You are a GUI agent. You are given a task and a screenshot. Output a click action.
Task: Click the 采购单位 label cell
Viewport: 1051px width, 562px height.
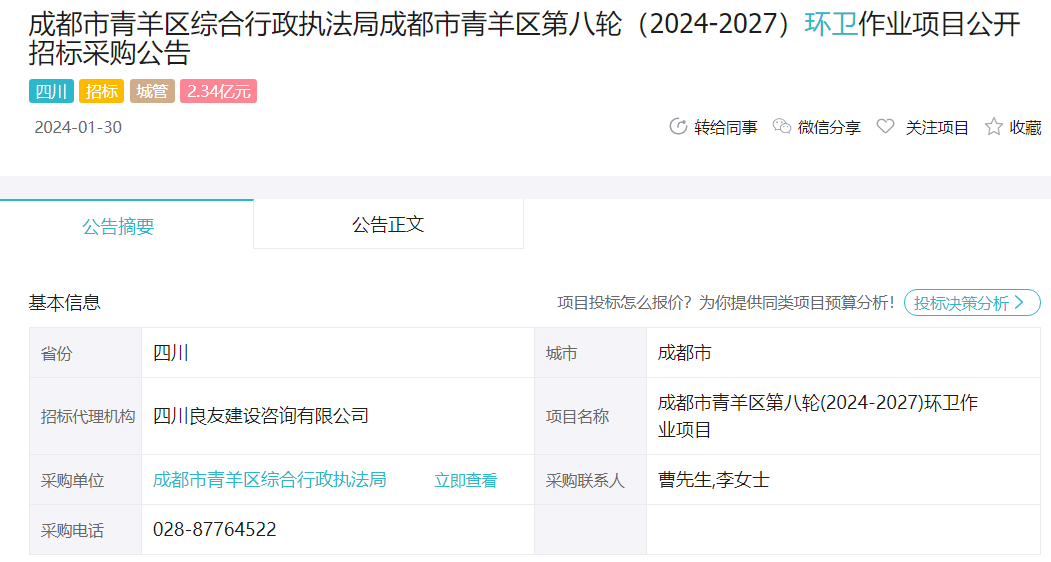pos(85,480)
